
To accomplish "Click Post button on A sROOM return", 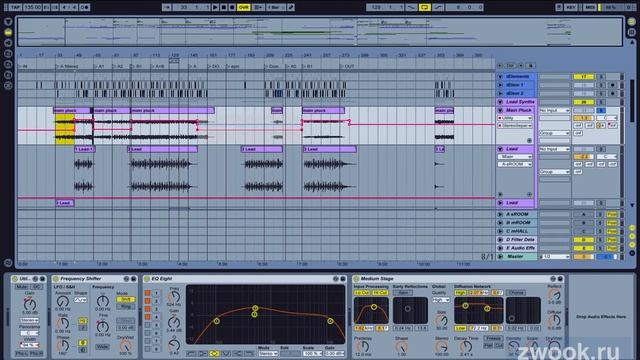I will click(x=611, y=214).
